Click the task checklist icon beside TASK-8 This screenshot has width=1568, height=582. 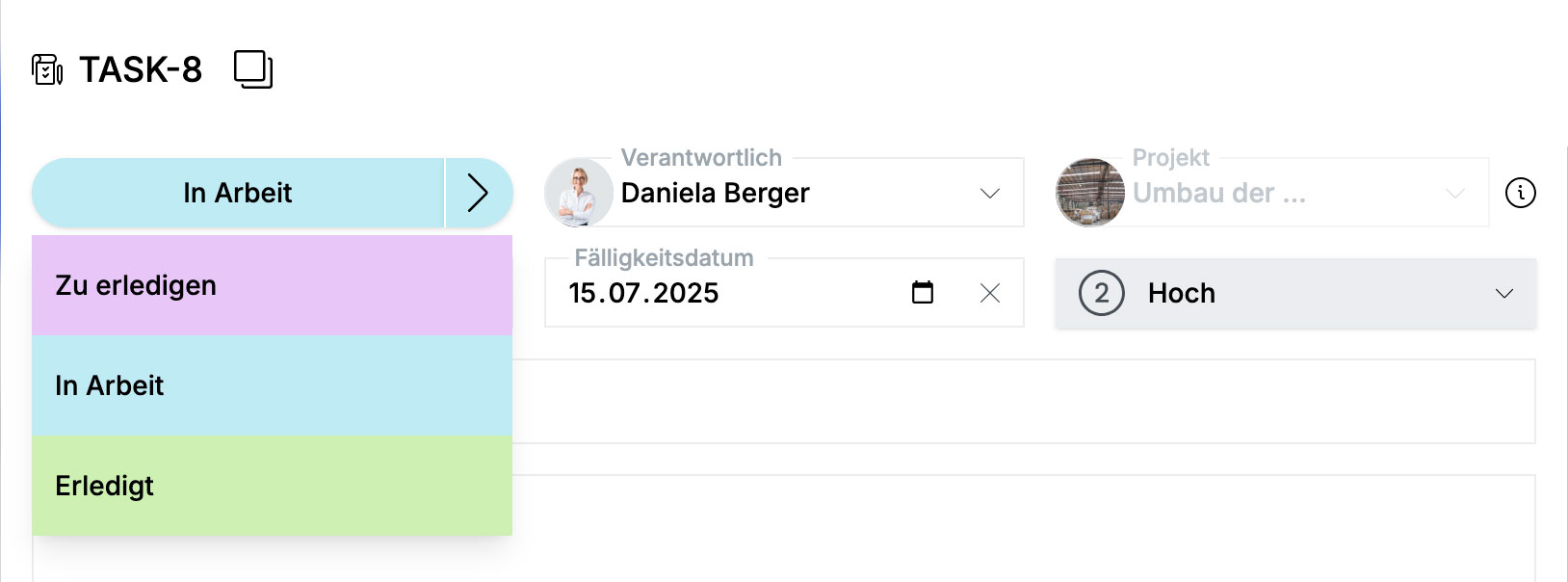point(47,69)
